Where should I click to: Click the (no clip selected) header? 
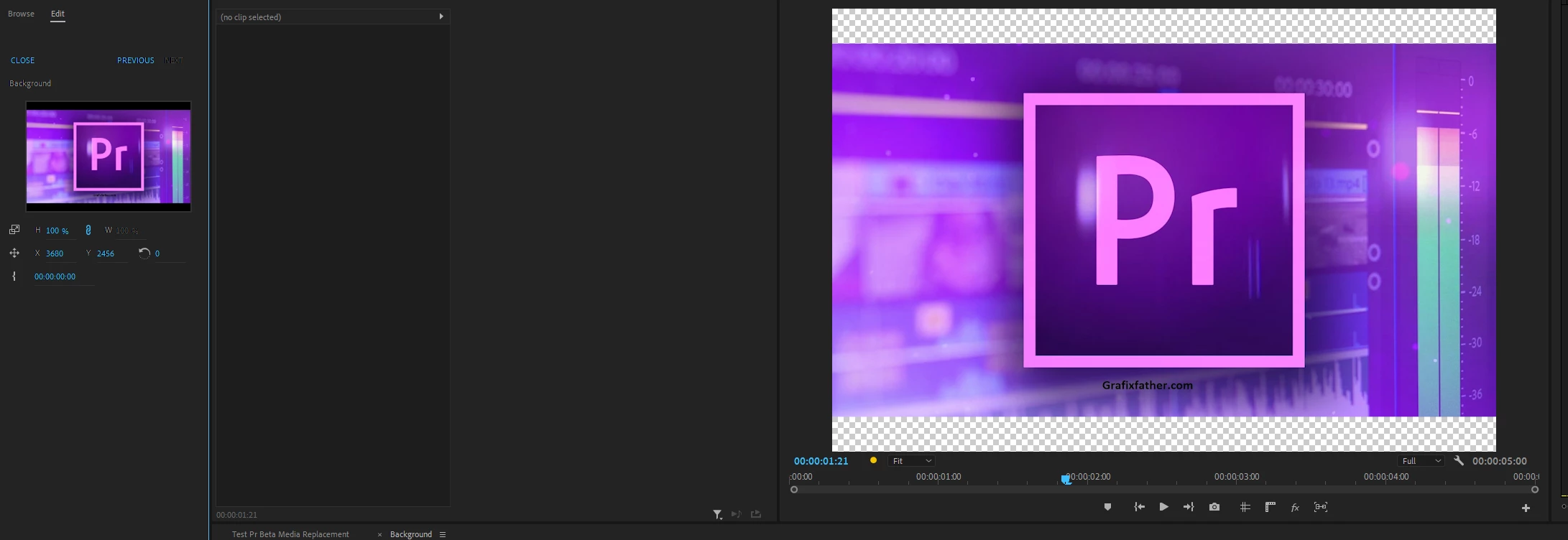pyautogui.click(x=333, y=17)
